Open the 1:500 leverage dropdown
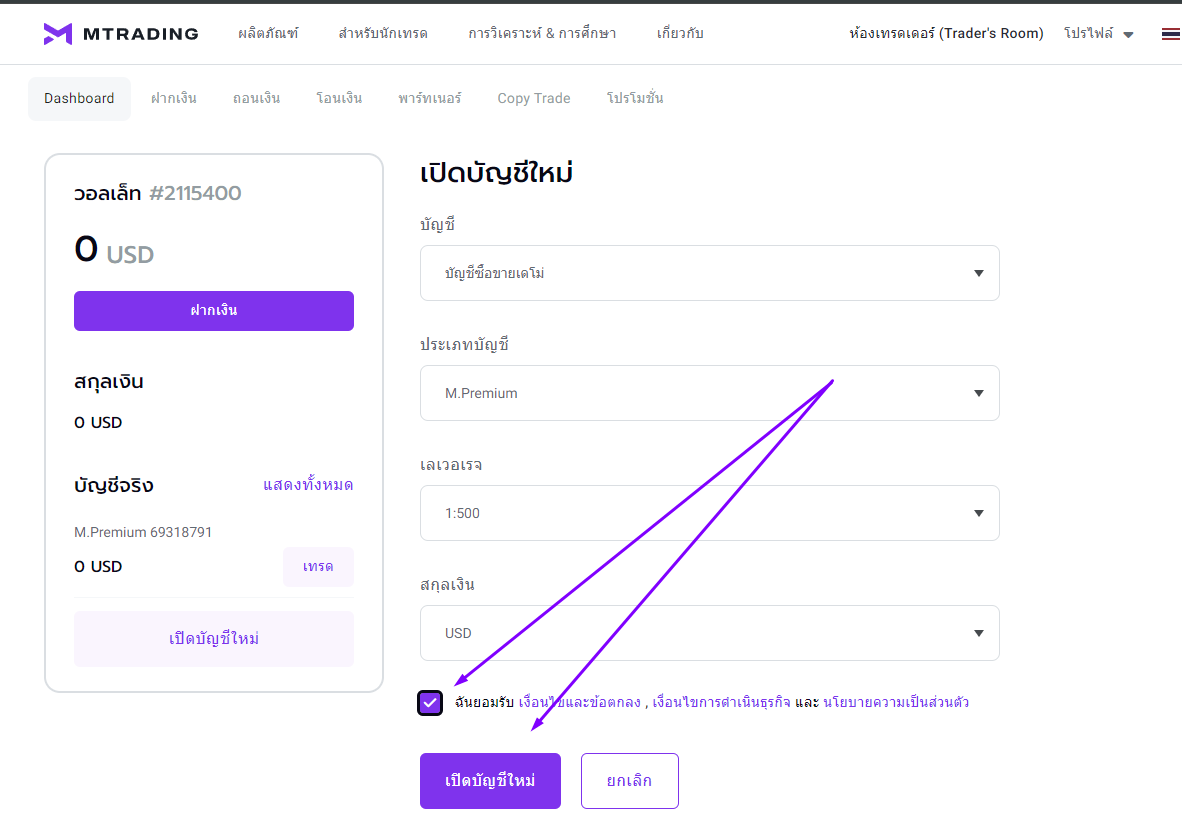Viewport: 1182px width, 831px height. [709, 513]
